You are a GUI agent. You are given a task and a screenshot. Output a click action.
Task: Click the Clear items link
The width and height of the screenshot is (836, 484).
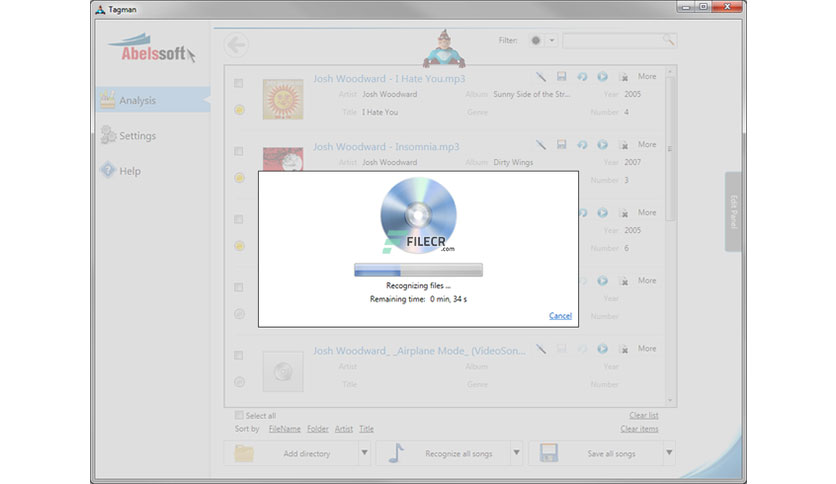point(639,429)
